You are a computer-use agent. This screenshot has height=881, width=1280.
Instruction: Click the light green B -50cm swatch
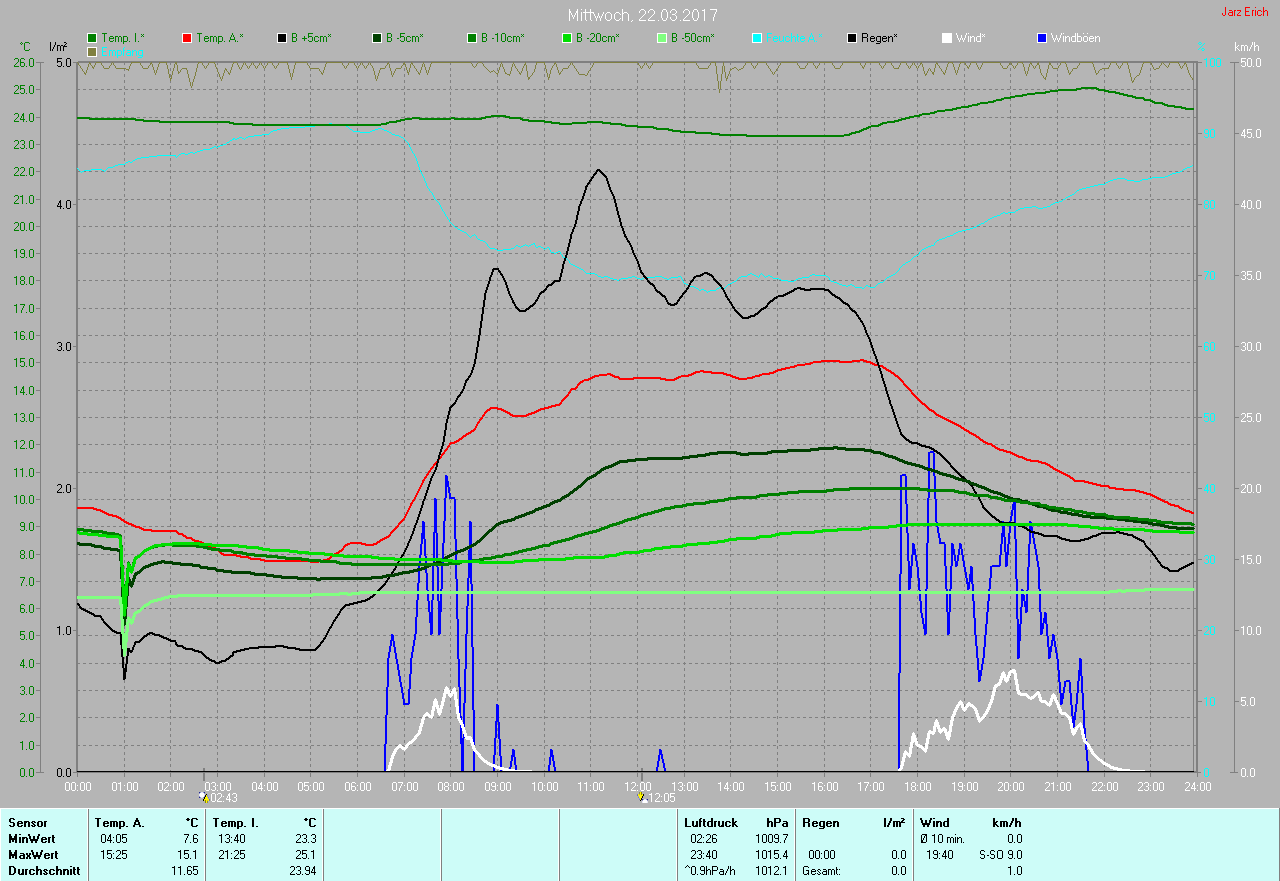pyautogui.click(x=661, y=38)
